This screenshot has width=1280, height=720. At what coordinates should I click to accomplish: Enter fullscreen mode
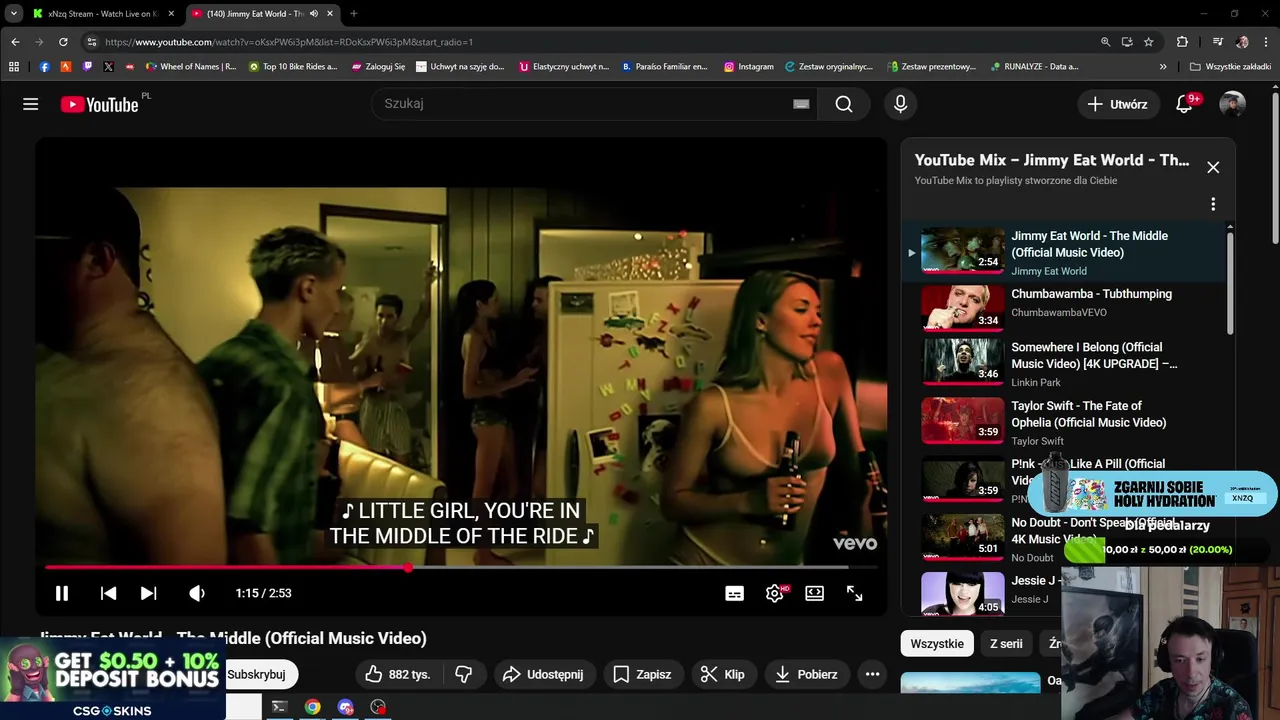(854, 593)
